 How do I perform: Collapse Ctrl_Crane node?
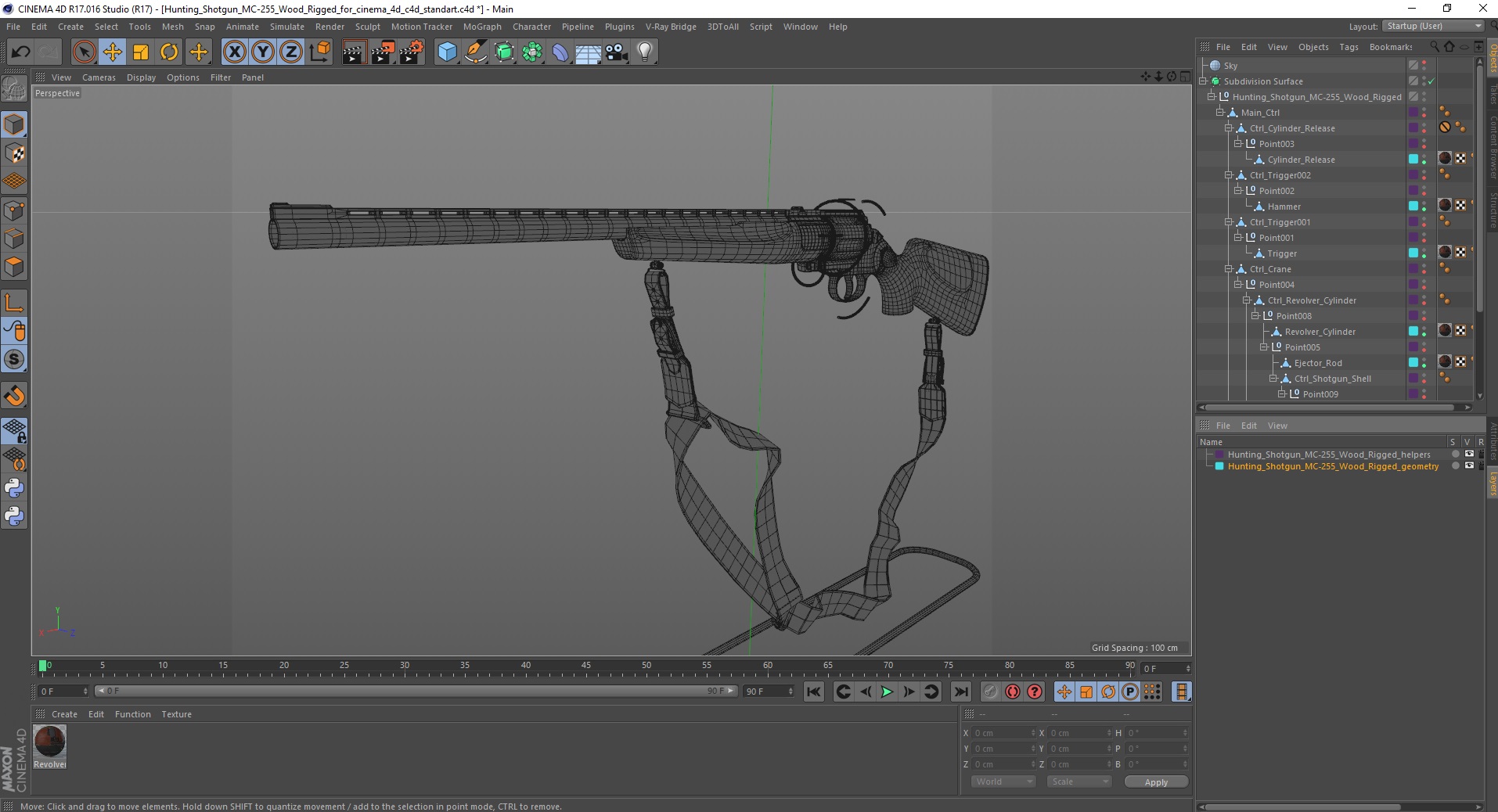1228,269
